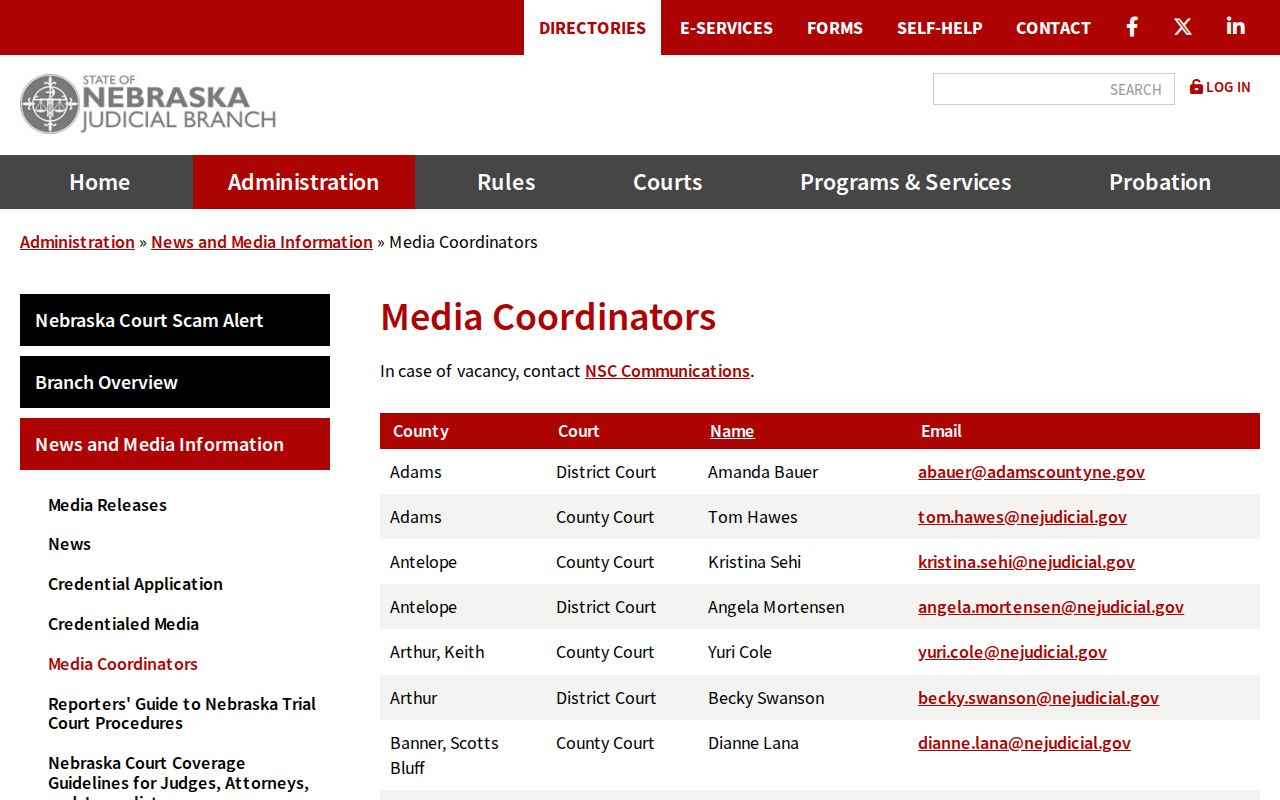Open Media Releases in the sidebar
The width and height of the screenshot is (1280, 800).
click(107, 505)
